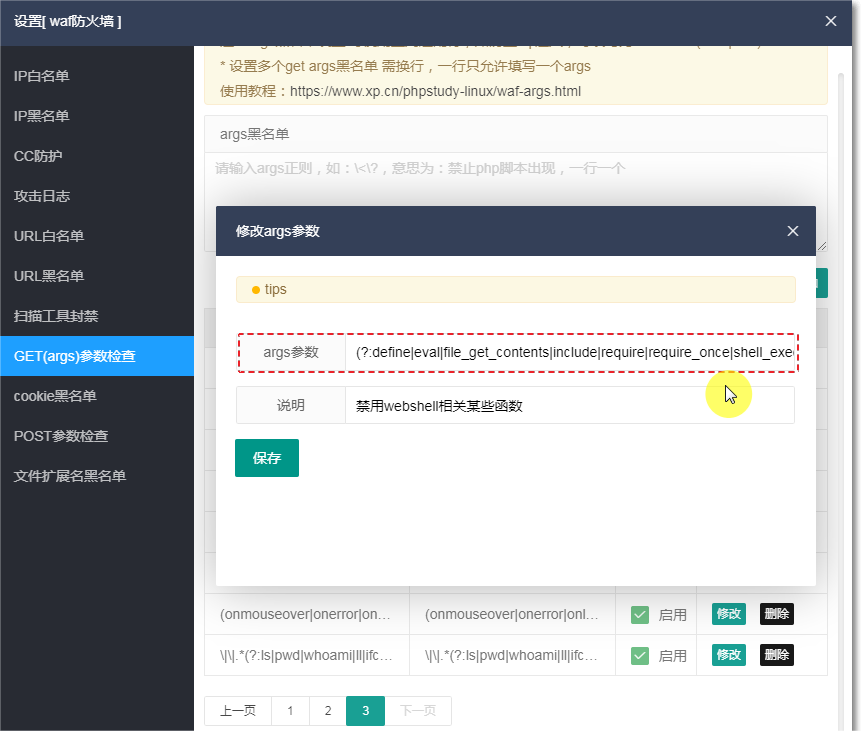Open the IP白名单 section
The height and width of the screenshot is (731, 861).
97,76
